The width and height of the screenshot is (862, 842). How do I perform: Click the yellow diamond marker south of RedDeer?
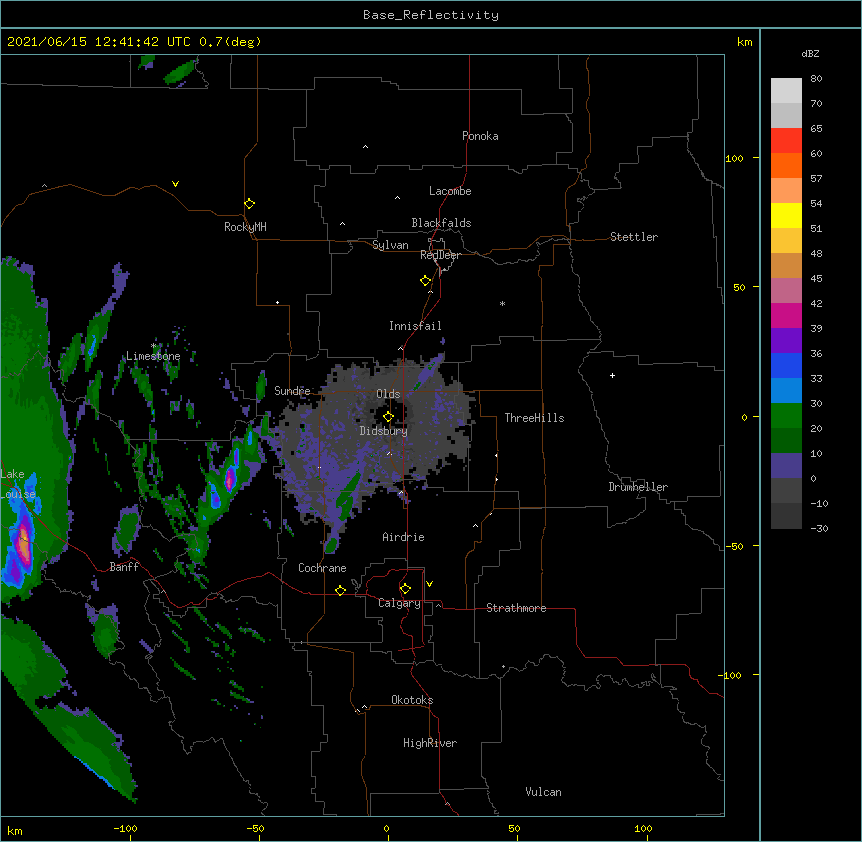pyautogui.click(x=425, y=280)
